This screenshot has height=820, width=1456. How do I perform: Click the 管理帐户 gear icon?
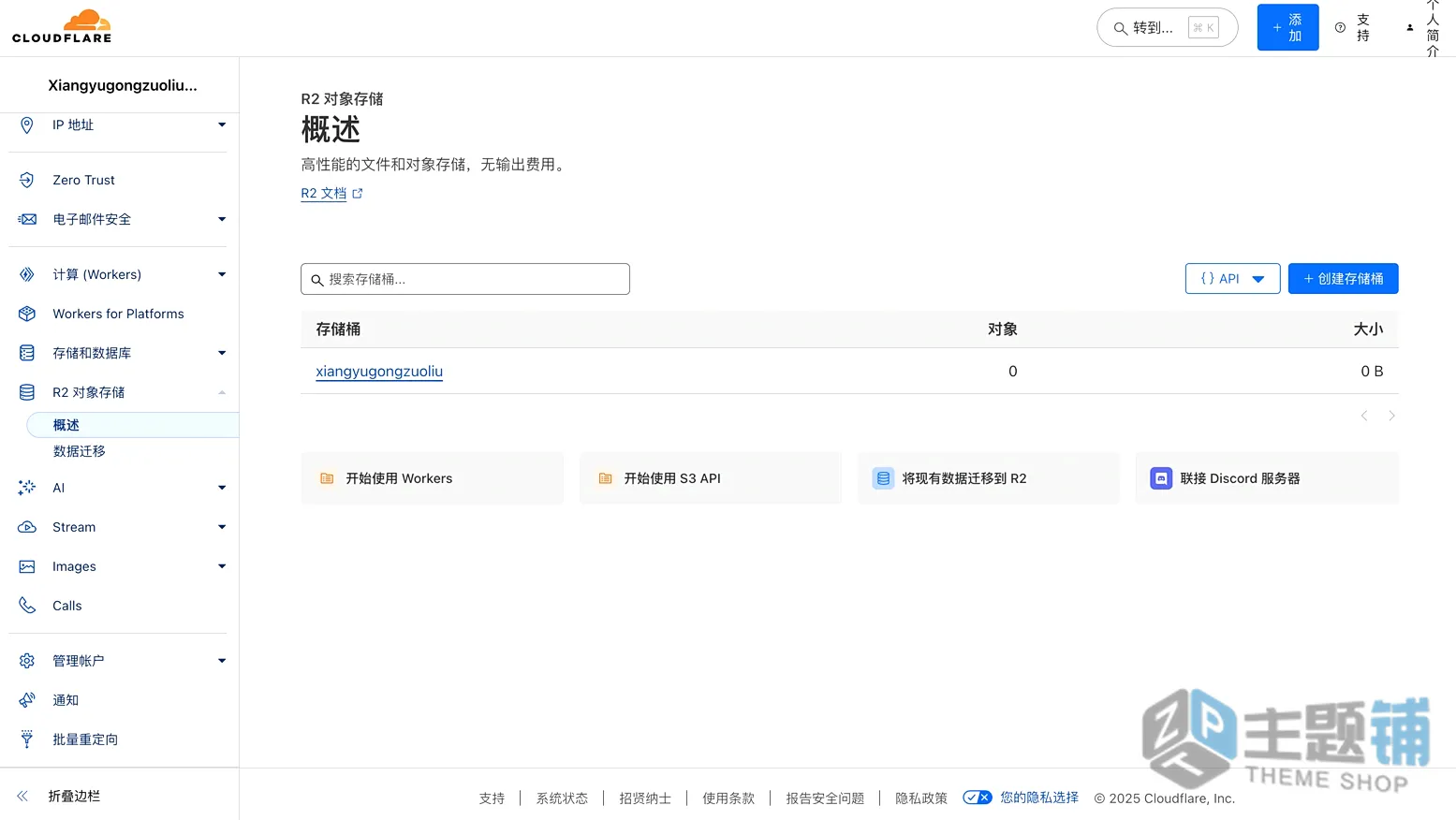coord(27,661)
